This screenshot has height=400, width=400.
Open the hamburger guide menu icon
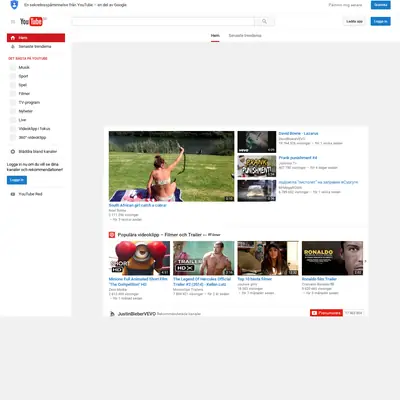pos(13,22)
